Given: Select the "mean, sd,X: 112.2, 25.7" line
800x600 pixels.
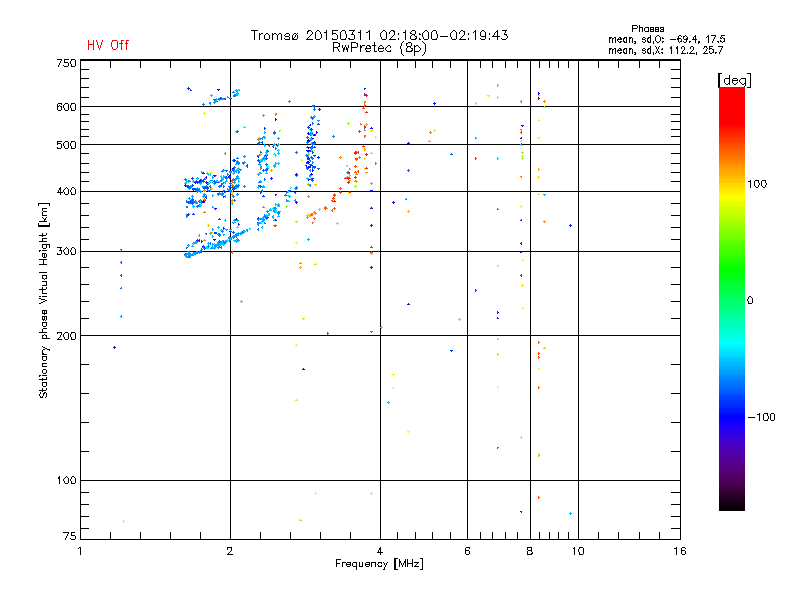Looking at the screenshot, I should pyautogui.click(x=665, y=50).
